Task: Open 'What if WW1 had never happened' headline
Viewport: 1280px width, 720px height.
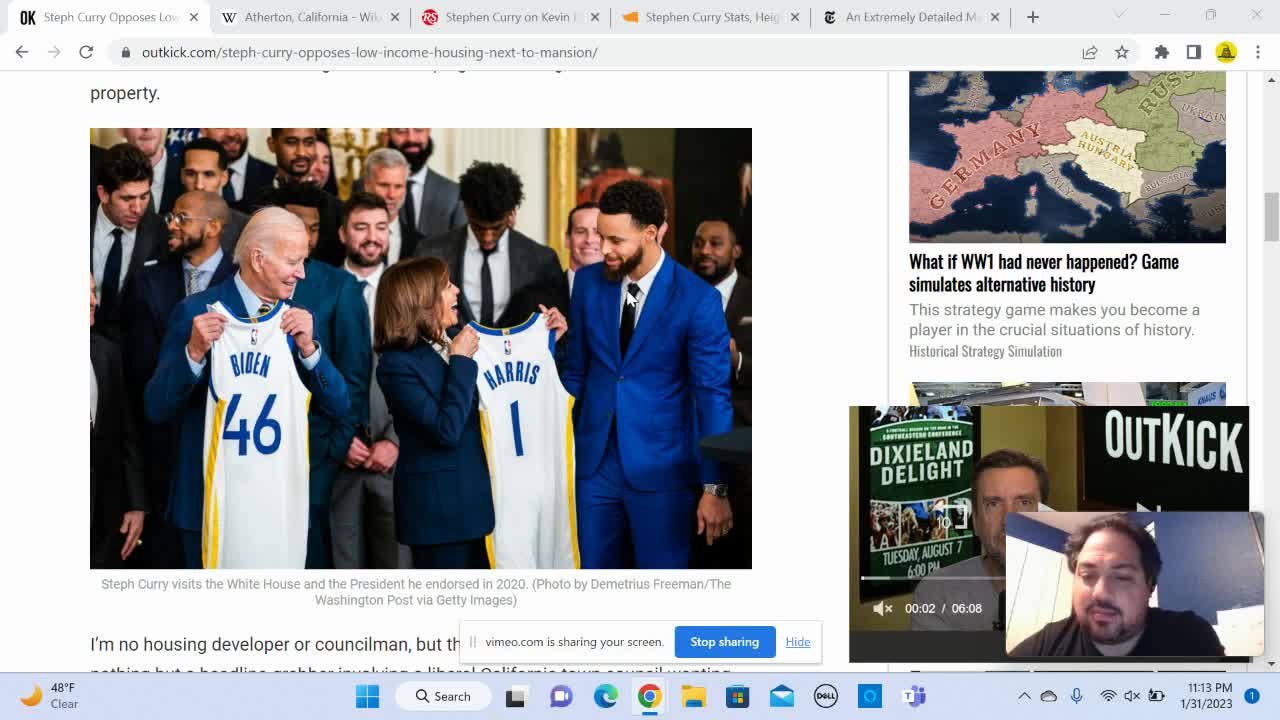Action: [x=1044, y=273]
